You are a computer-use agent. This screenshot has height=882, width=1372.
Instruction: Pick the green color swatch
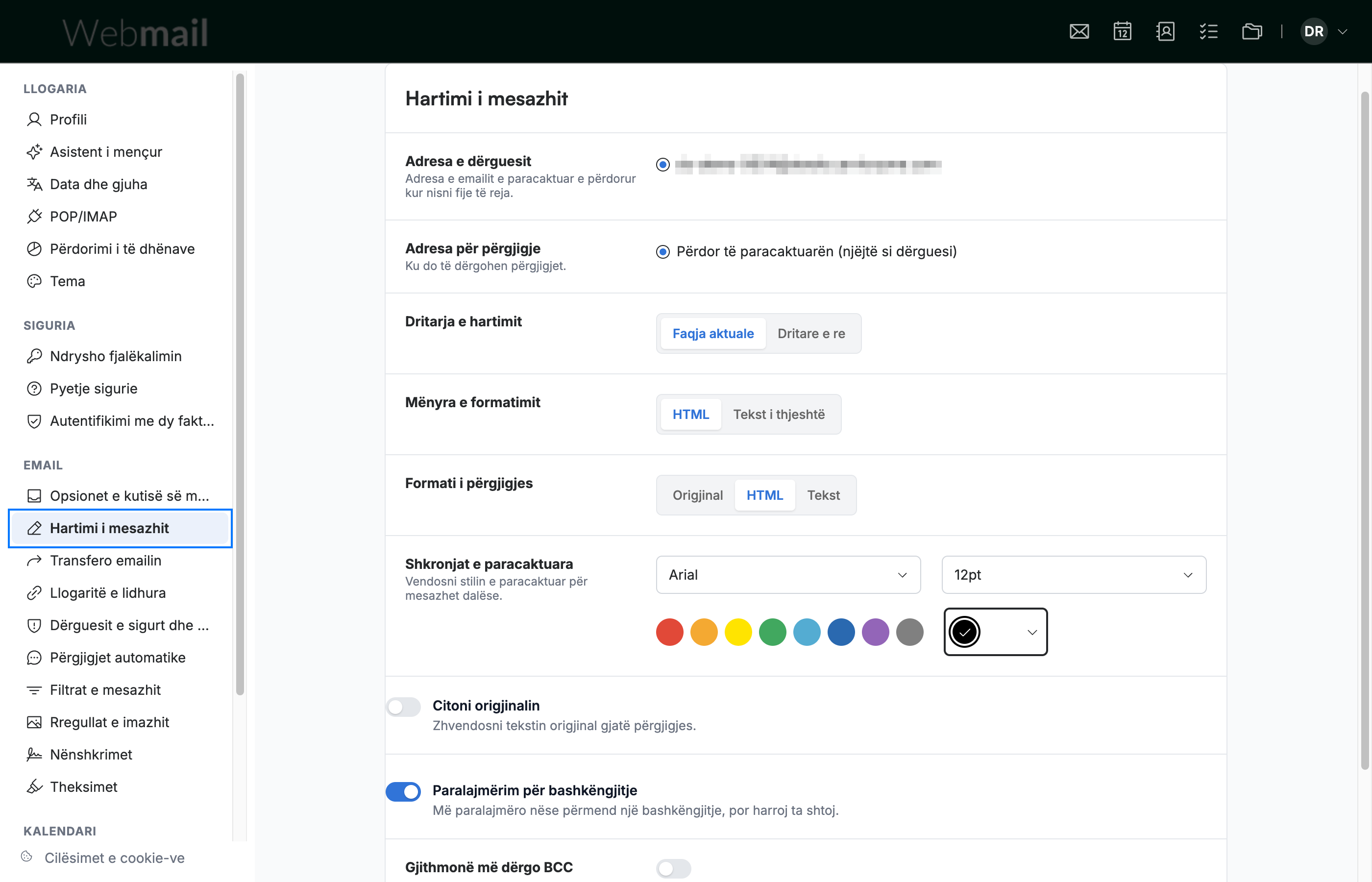tap(772, 632)
